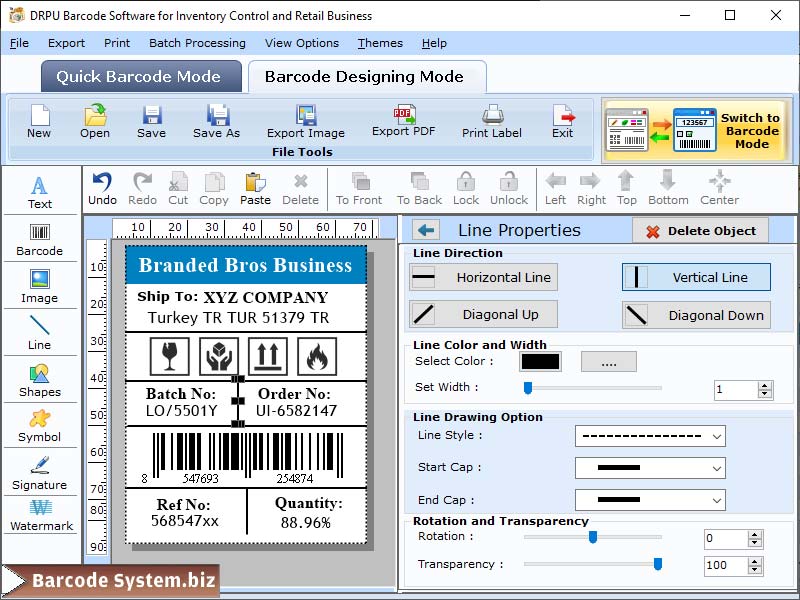800x600 pixels.
Task: Export the label as an image
Action: pyautogui.click(x=306, y=121)
